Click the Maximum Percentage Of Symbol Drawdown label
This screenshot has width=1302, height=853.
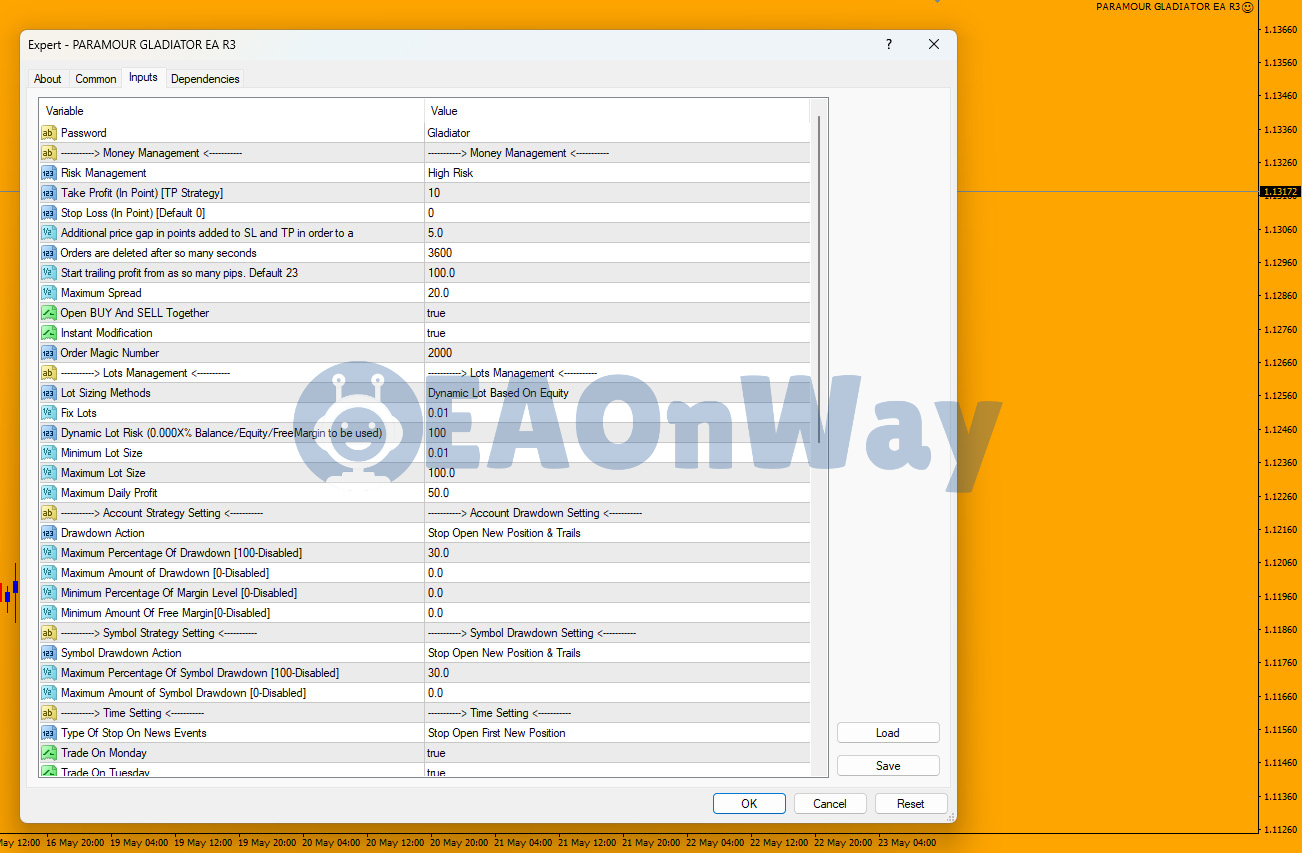(x=200, y=673)
